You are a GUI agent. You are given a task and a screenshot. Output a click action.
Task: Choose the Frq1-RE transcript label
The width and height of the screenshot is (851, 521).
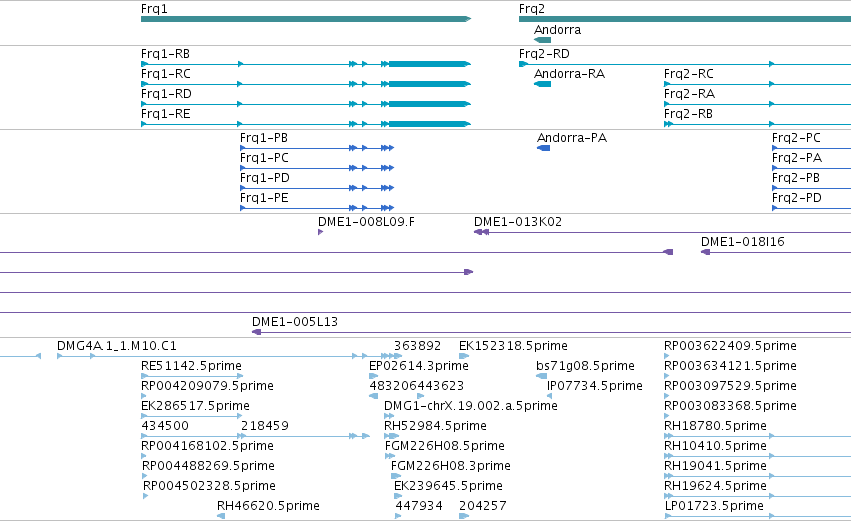[166, 114]
